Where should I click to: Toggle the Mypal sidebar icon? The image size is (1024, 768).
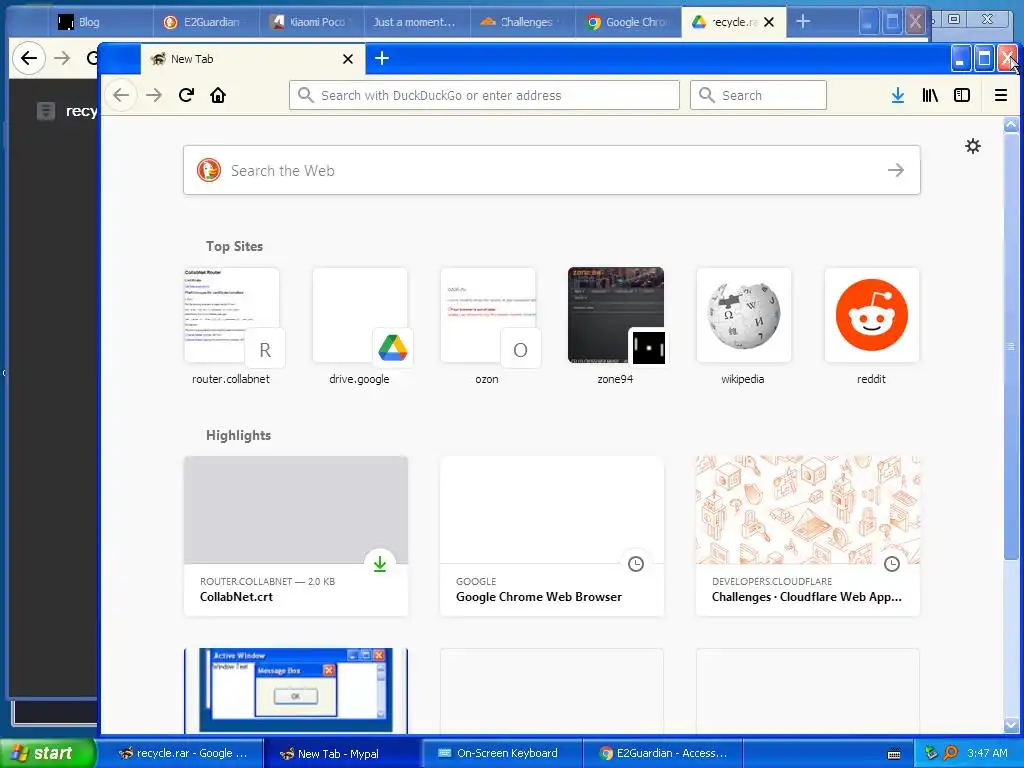(x=962, y=95)
